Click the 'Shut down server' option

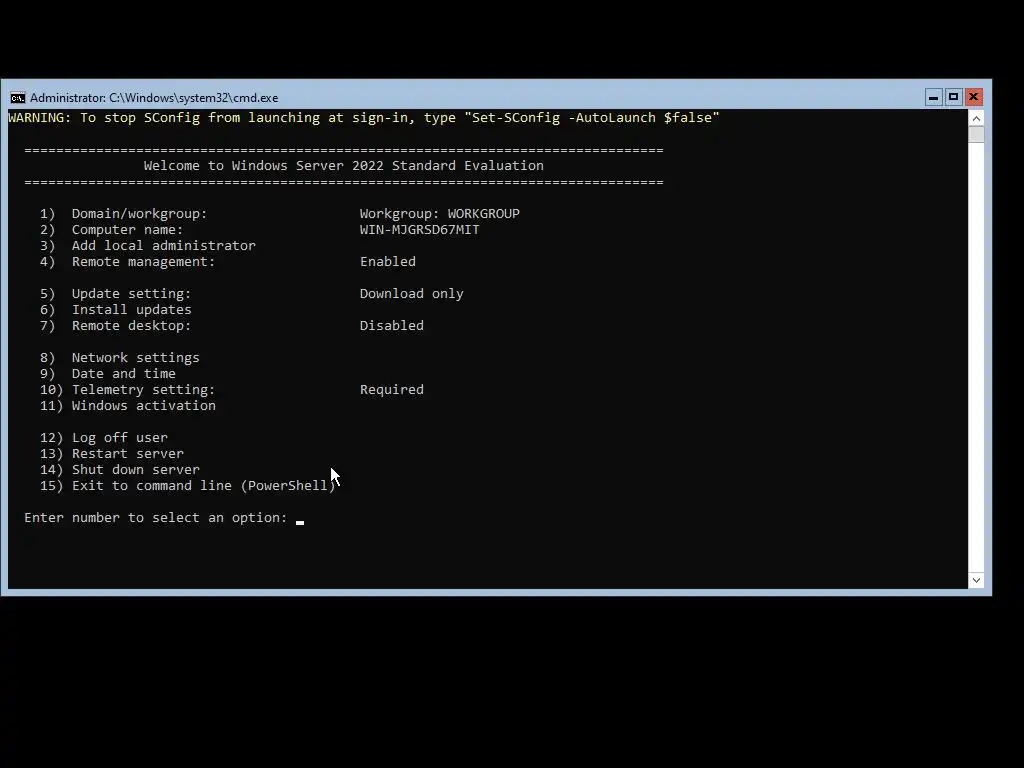tap(120, 470)
